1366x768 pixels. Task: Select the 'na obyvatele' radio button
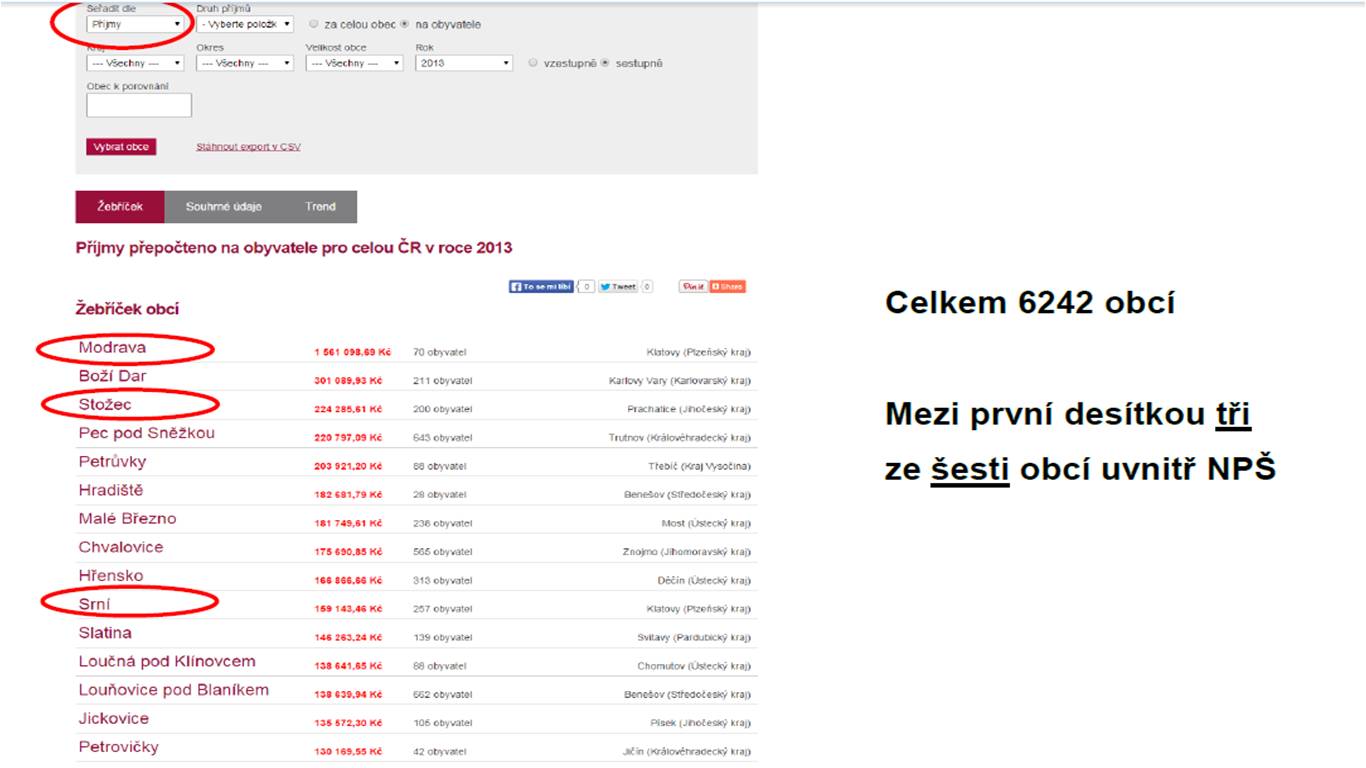coord(404,24)
